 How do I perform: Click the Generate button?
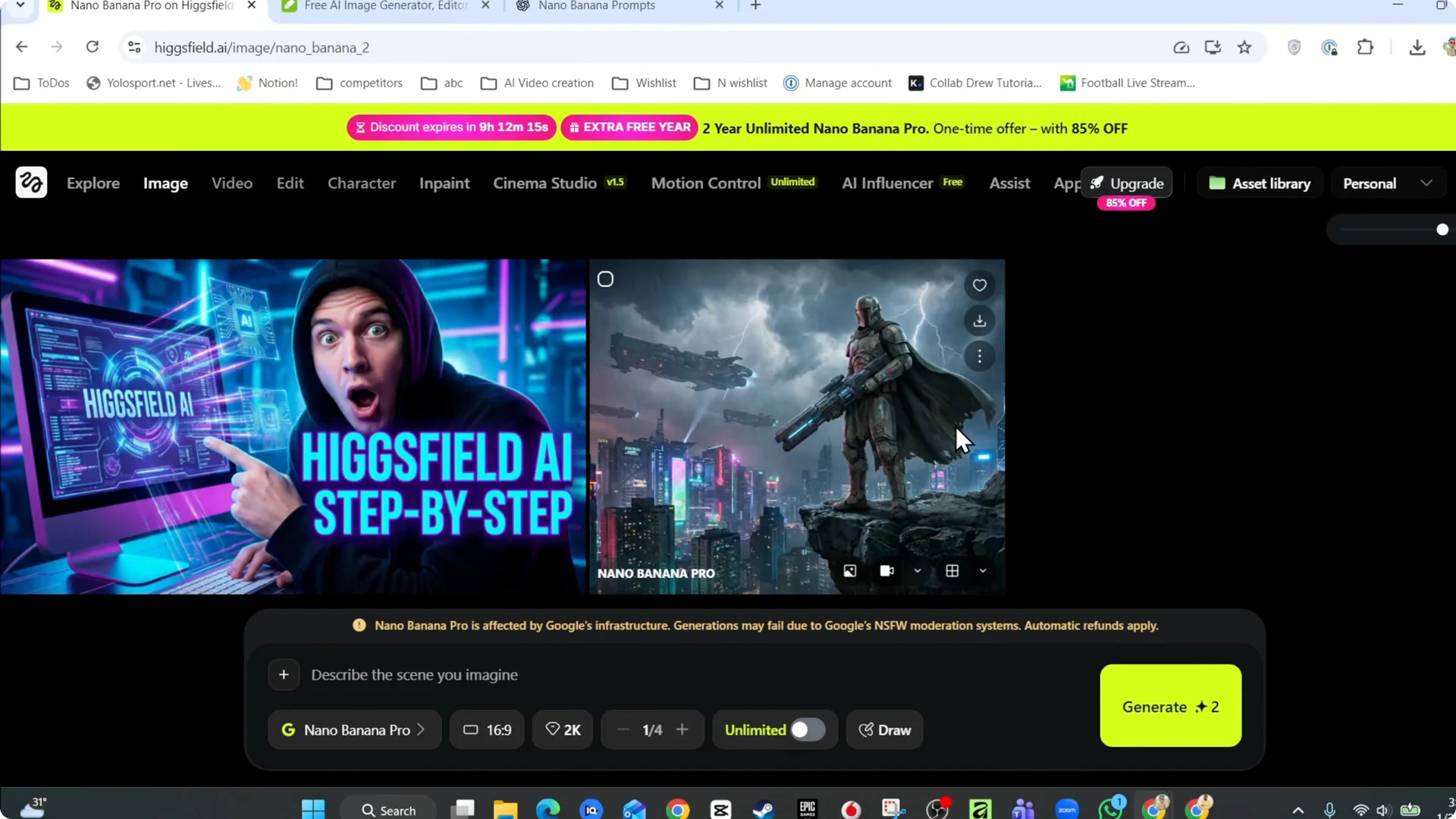pyautogui.click(x=1170, y=706)
